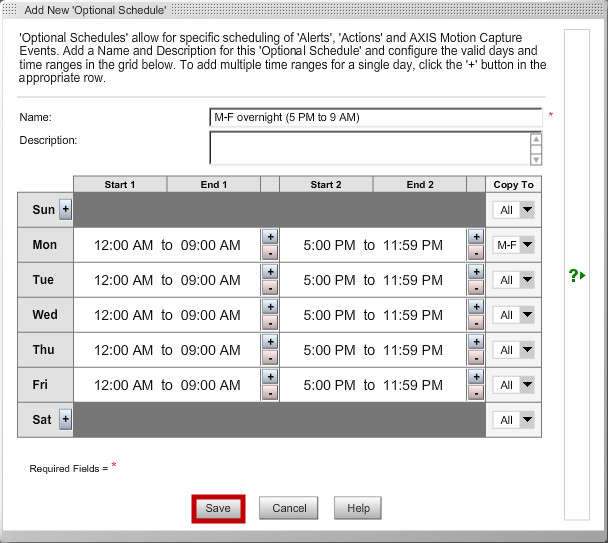Click minus after Friday's second time range

click(475, 393)
